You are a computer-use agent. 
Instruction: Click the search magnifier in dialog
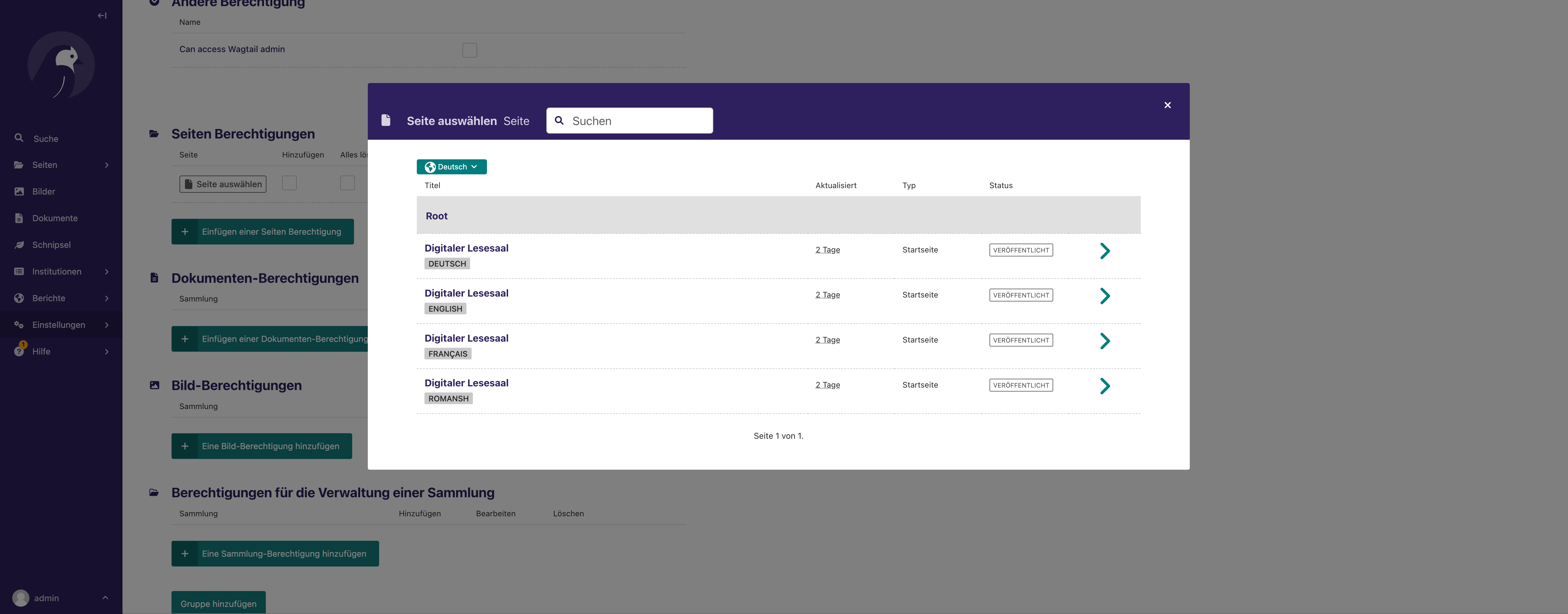[559, 121]
